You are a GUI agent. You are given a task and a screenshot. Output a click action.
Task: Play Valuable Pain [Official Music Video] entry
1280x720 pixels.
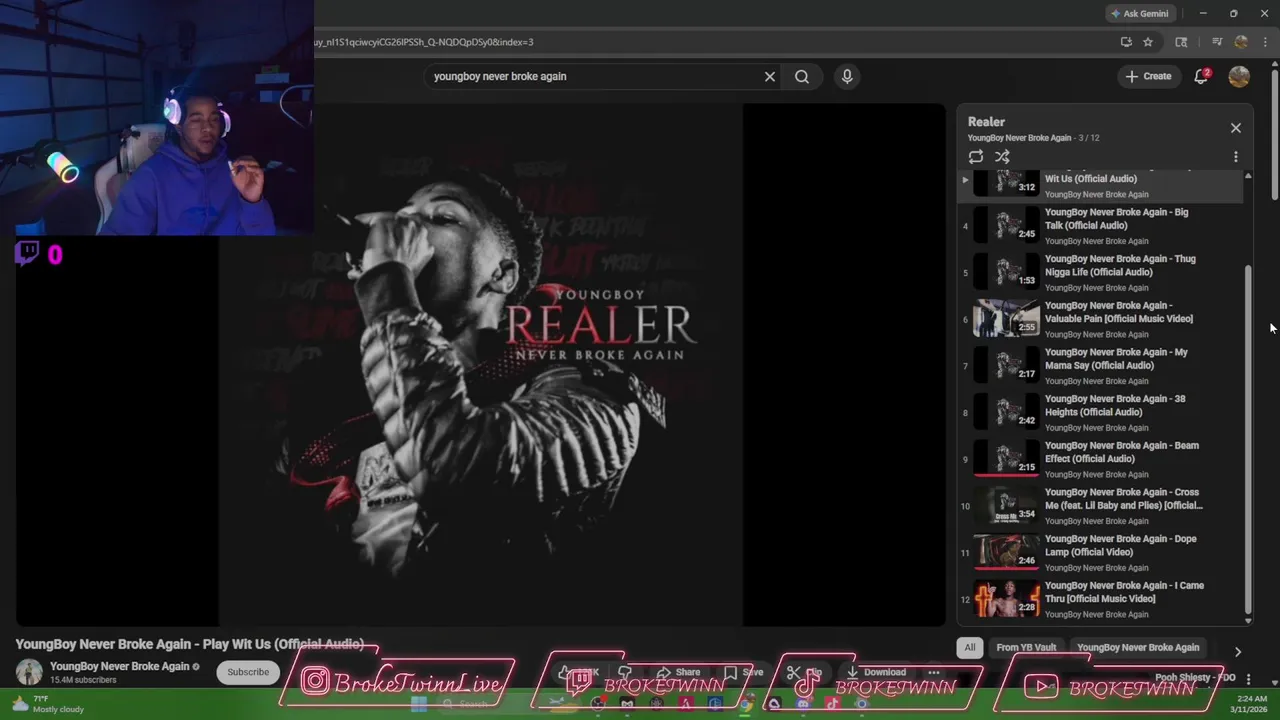[1100, 319]
